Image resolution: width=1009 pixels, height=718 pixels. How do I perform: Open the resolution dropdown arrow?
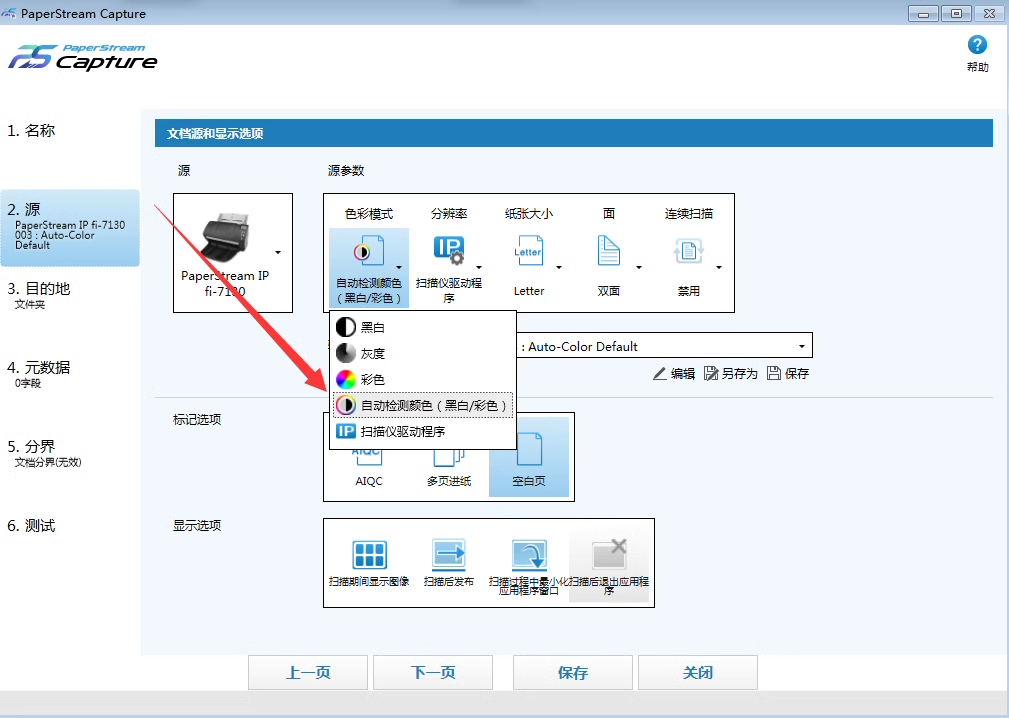pyautogui.click(x=479, y=267)
